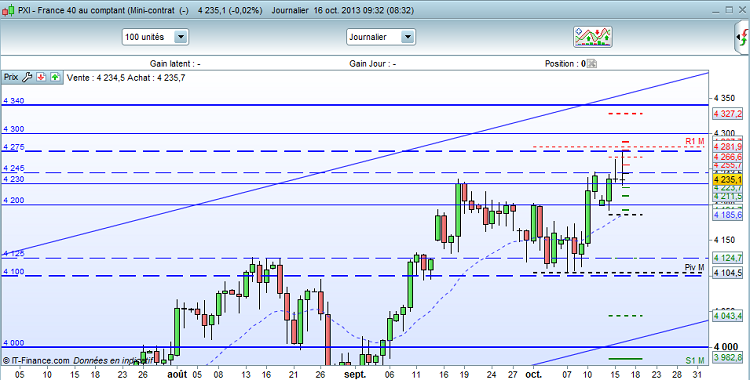The image size is (750, 380).
Task: Click the Vente : 4 234,5 Achat quote text
Action: (126, 78)
